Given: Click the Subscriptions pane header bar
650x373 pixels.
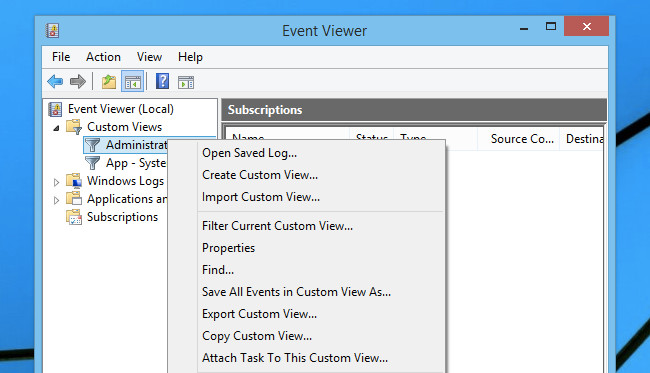Looking at the screenshot, I should 414,110.
